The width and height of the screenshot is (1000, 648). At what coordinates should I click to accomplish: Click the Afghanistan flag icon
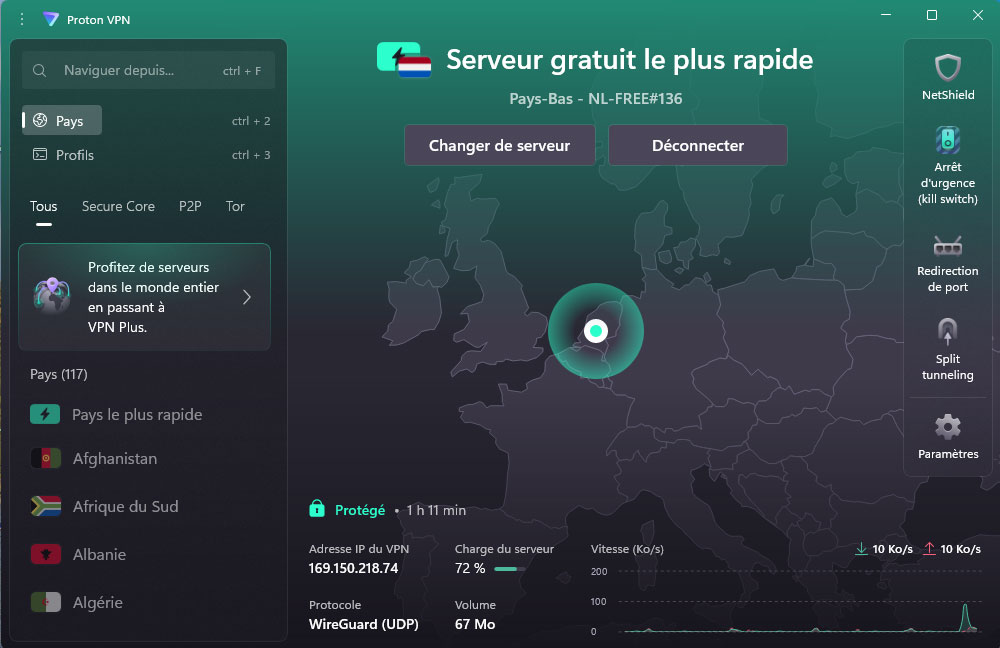tap(45, 458)
